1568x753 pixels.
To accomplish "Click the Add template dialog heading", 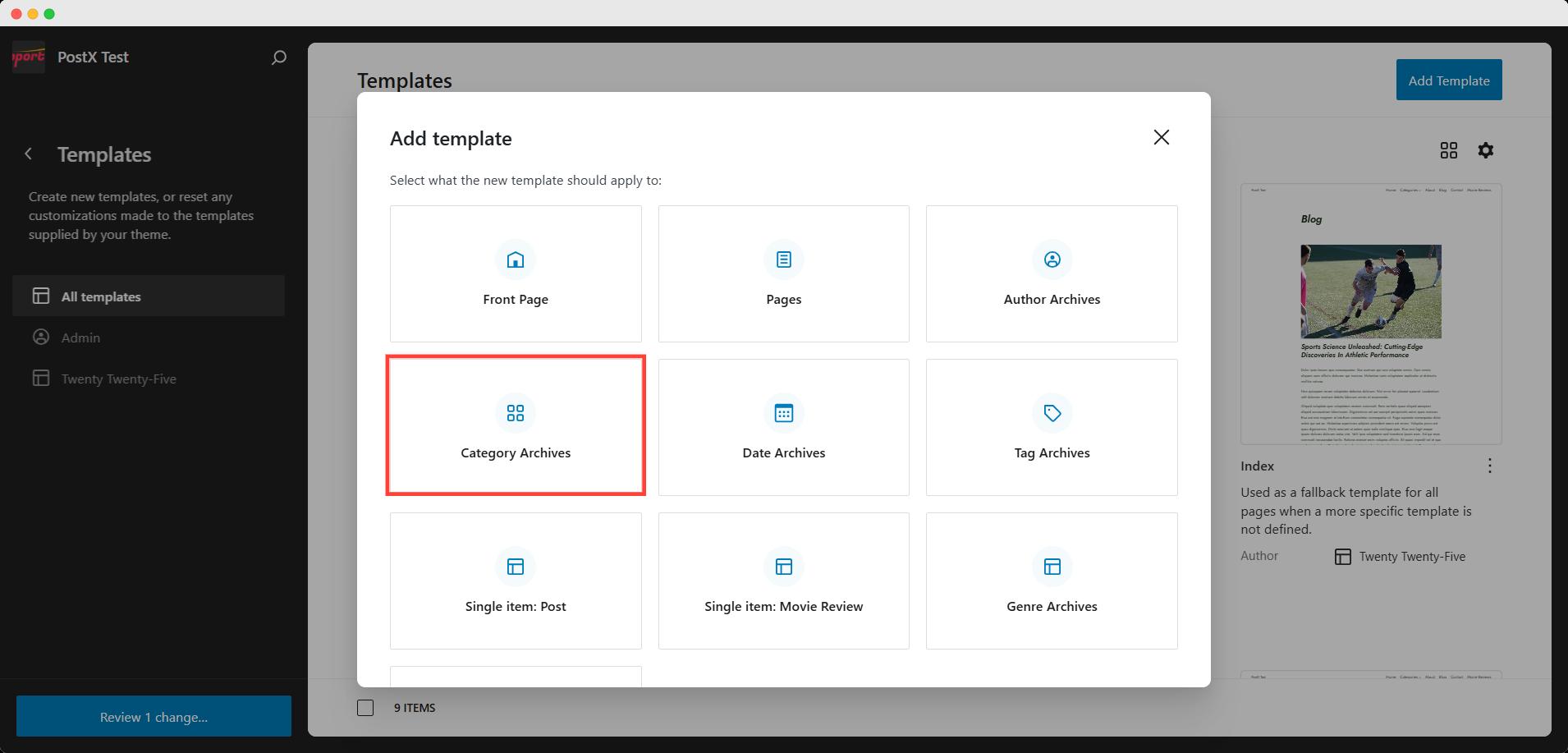I will [x=451, y=138].
